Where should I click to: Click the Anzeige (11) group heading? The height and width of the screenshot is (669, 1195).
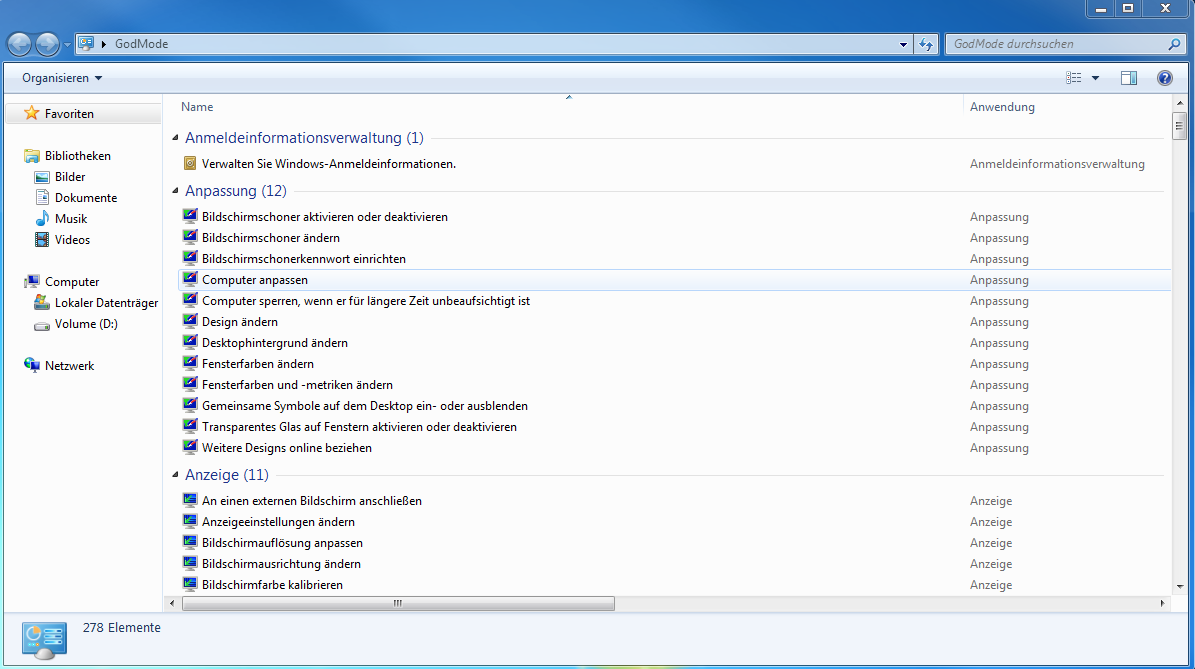[x=226, y=475]
